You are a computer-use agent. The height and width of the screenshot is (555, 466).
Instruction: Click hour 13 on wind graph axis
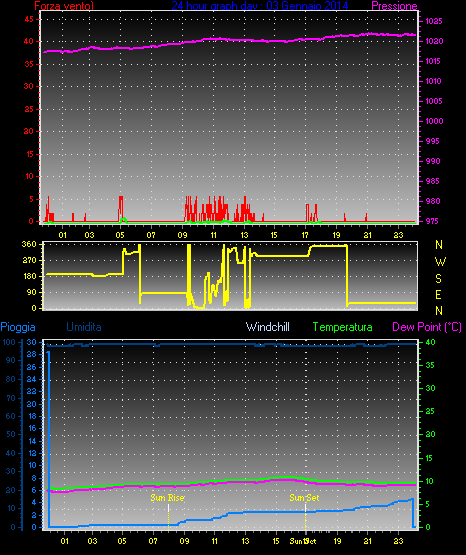[244, 235]
